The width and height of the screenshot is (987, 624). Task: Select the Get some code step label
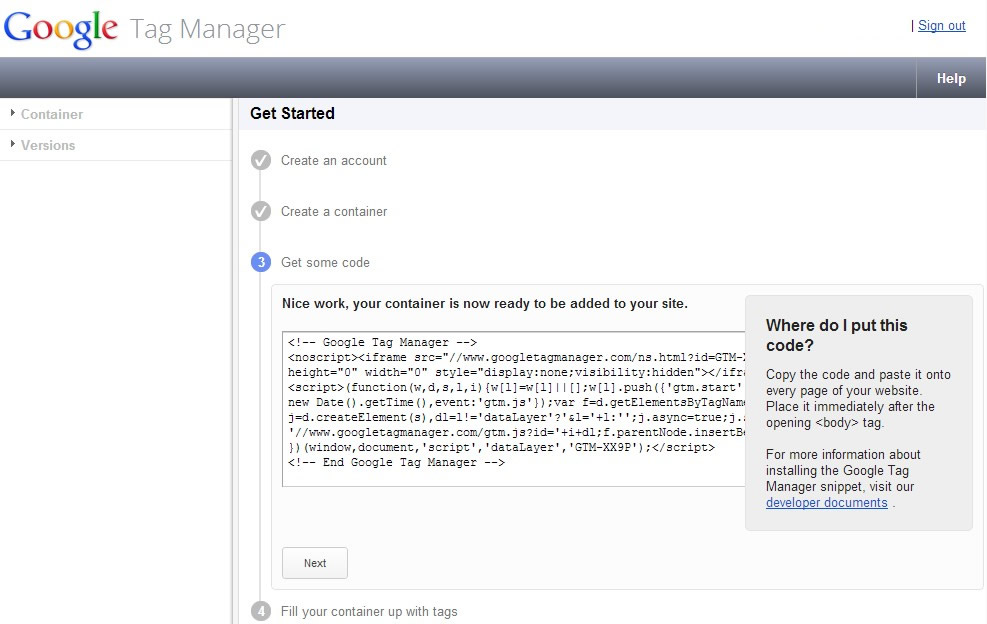coord(325,263)
